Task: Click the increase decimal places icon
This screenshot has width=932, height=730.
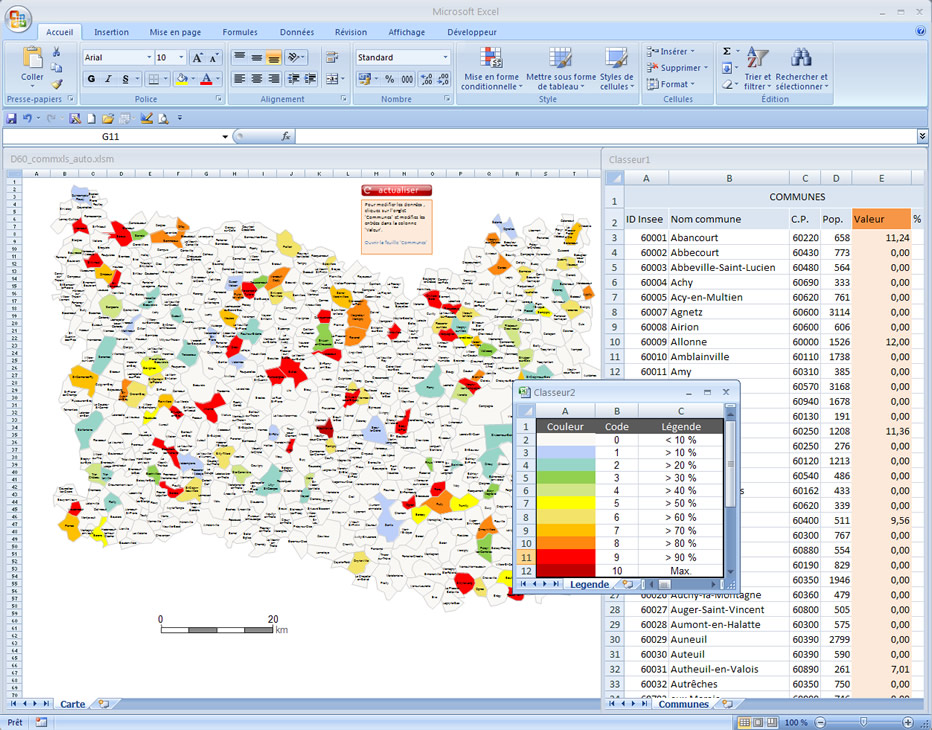Action: (426, 78)
